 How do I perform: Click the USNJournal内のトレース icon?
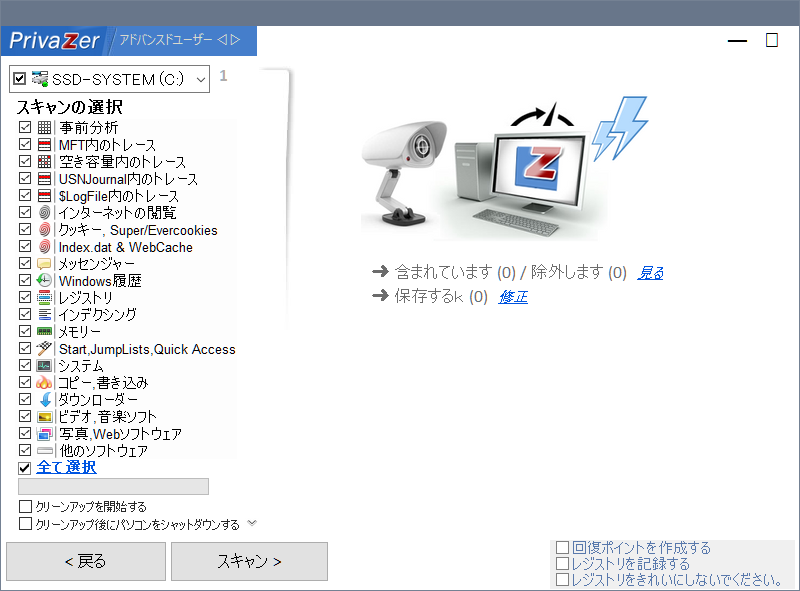(x=44, y=179)
